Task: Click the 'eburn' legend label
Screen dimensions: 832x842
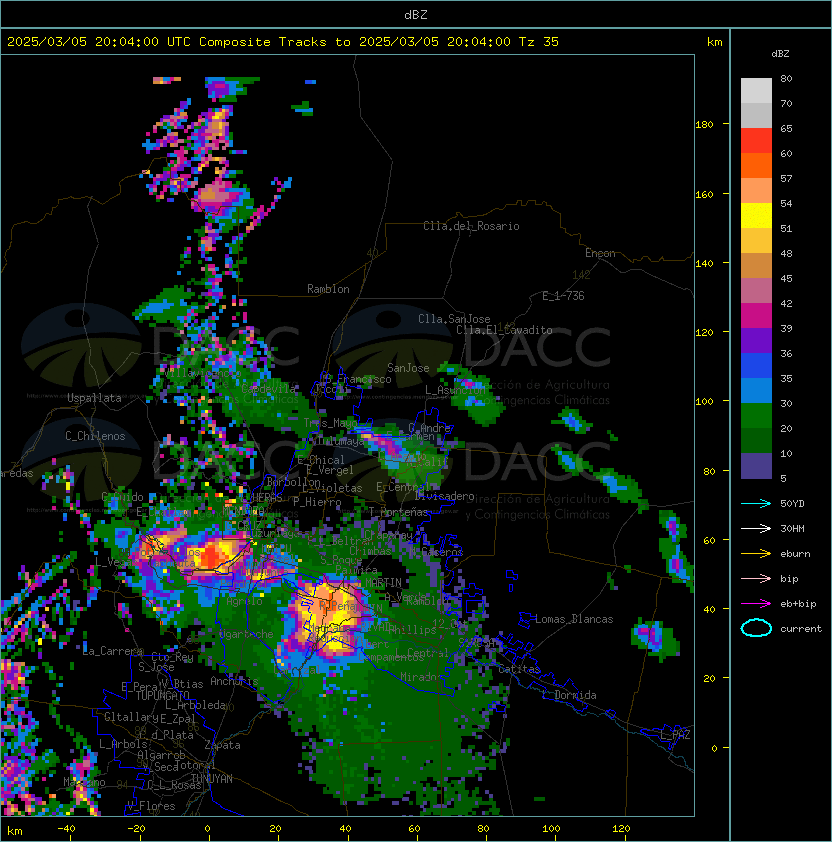Action: click(795, 554)
